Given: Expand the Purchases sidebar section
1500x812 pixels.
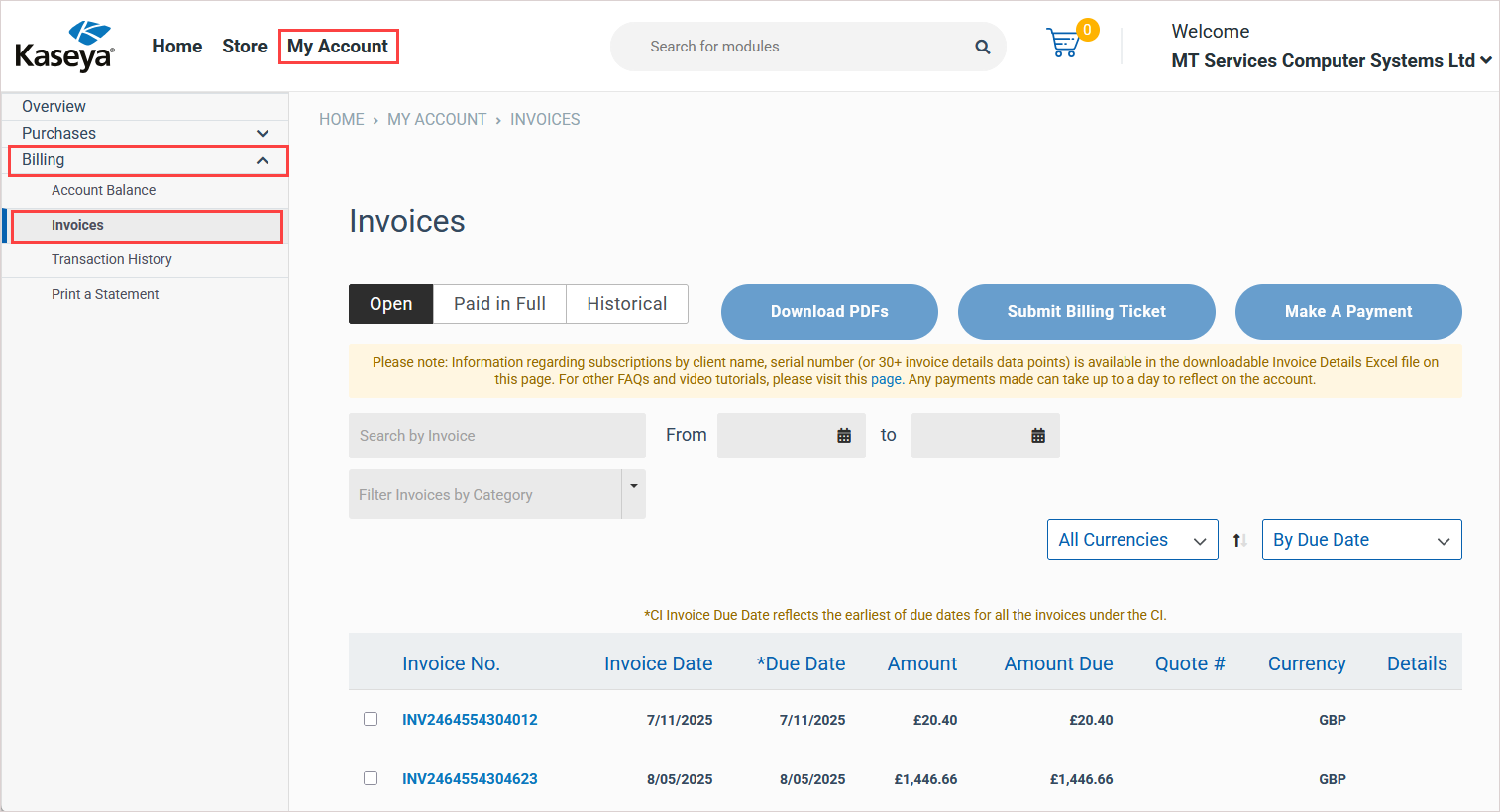Looking at the screenshot, I should (x=262, y=133).
